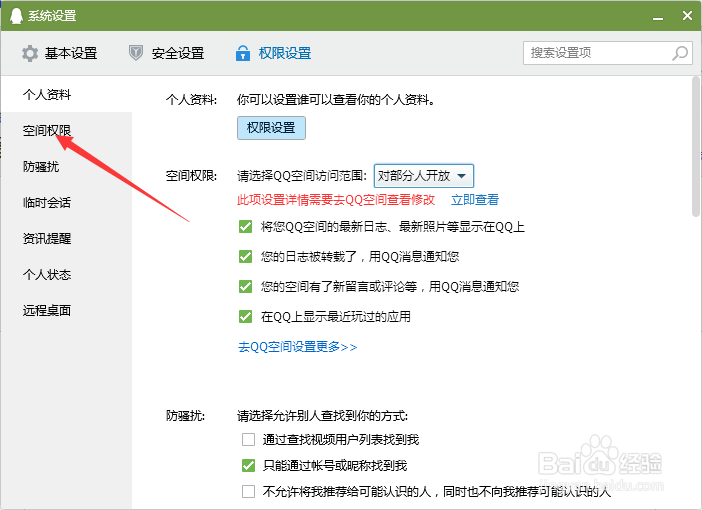Click the 系统设置 window title text
Image resolution: width=702 pixels, height=510 pixels.
52,16
